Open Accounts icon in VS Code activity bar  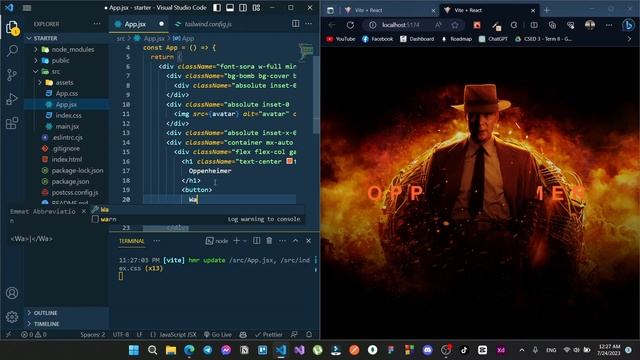click(12, 293)
